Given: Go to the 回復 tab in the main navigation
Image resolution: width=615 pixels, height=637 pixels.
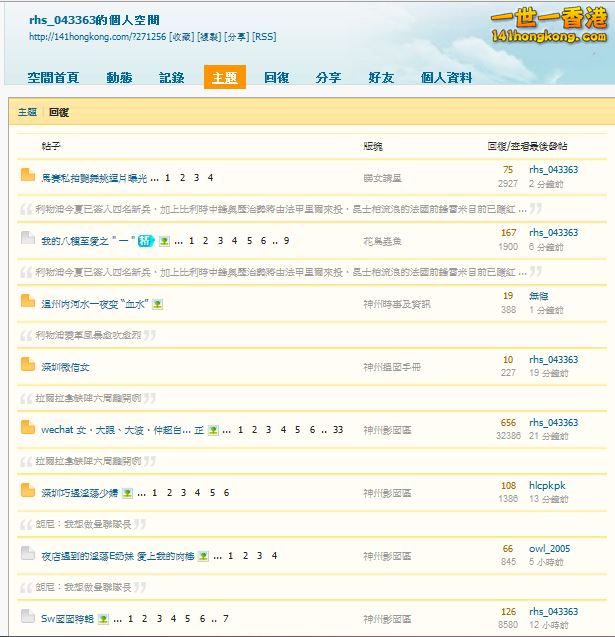Looking at the screenshot, I should click(277, 77).
